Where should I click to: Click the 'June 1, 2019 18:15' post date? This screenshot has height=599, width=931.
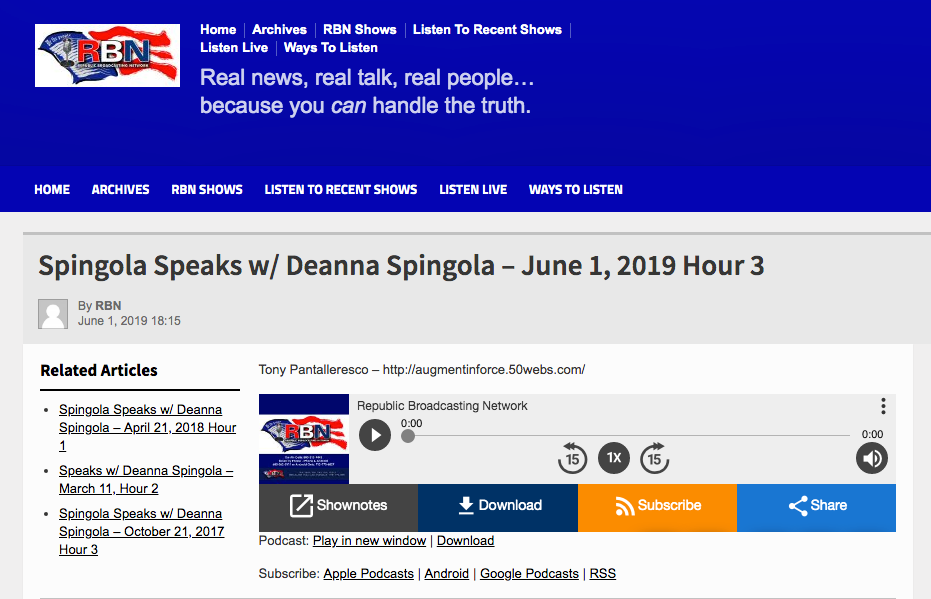click(x=129, y=321)
